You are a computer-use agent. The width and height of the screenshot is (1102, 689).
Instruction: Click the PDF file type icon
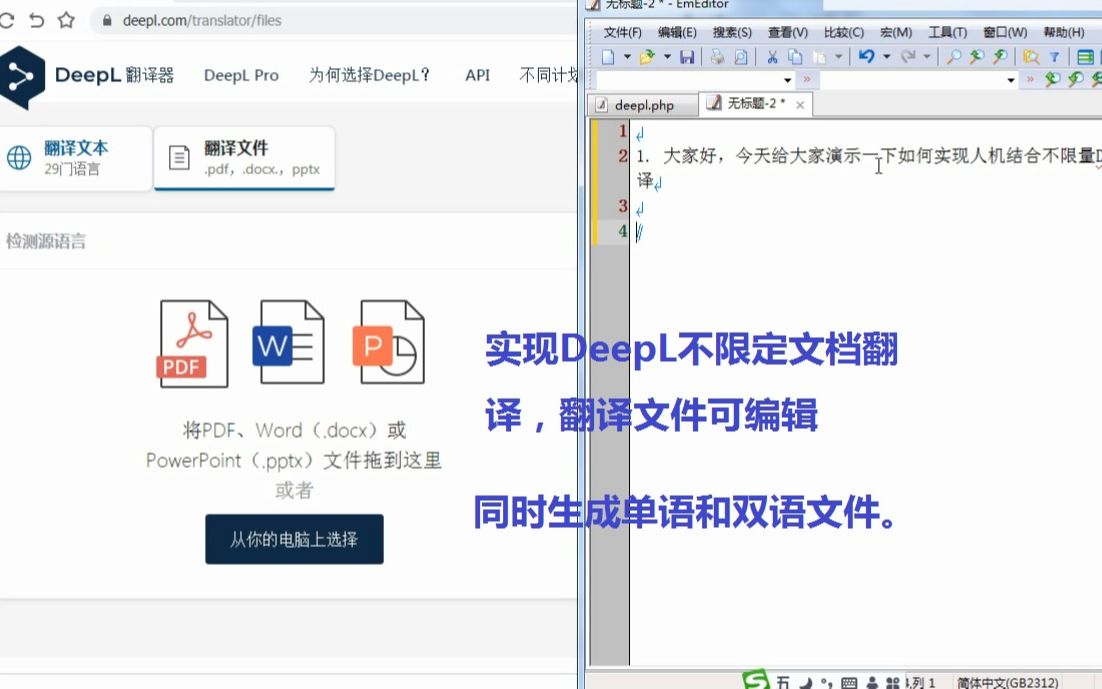click(192, 343)
